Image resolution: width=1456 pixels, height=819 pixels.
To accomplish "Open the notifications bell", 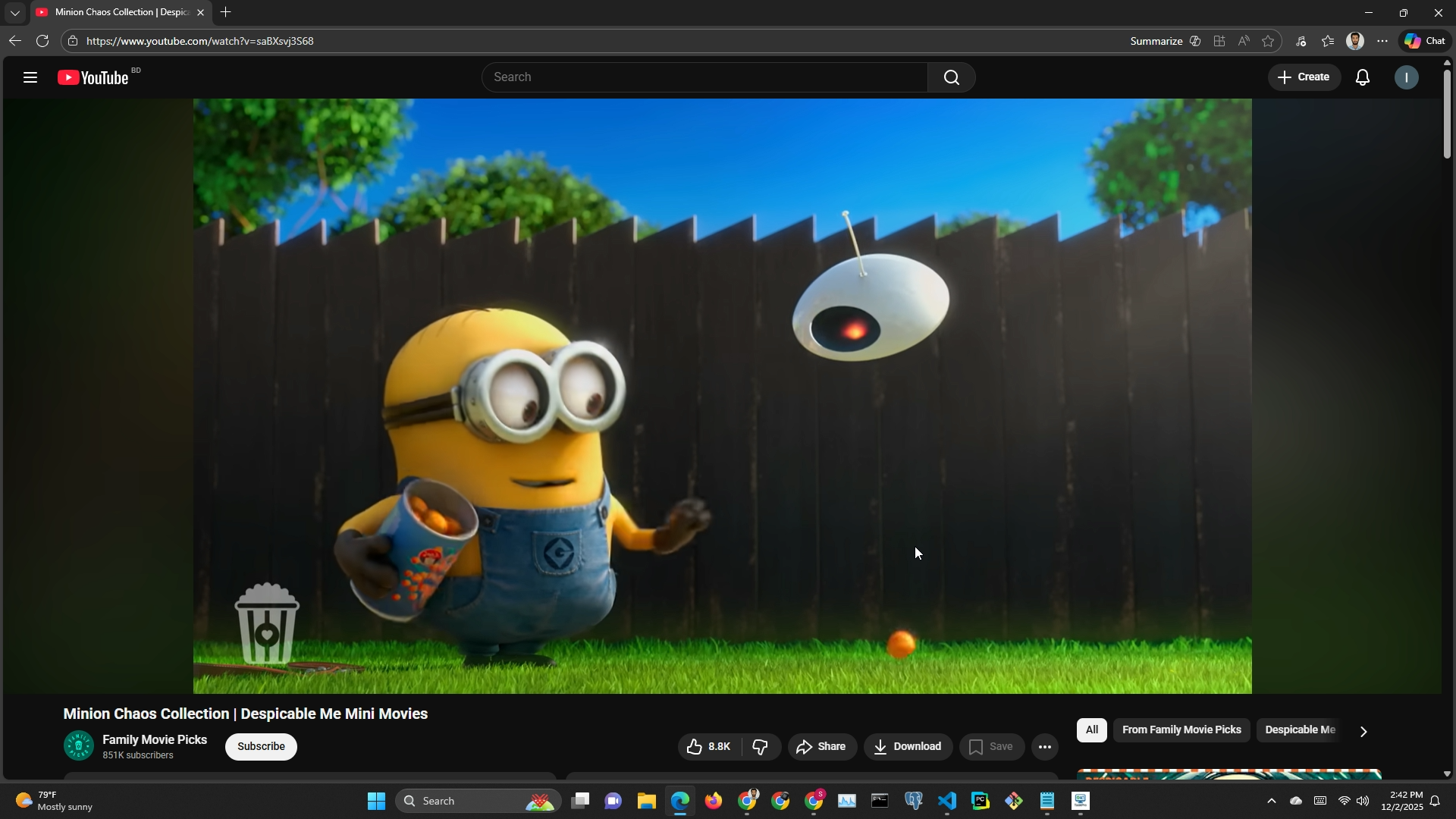I will pyautogui.click(x=1363, y=77).
